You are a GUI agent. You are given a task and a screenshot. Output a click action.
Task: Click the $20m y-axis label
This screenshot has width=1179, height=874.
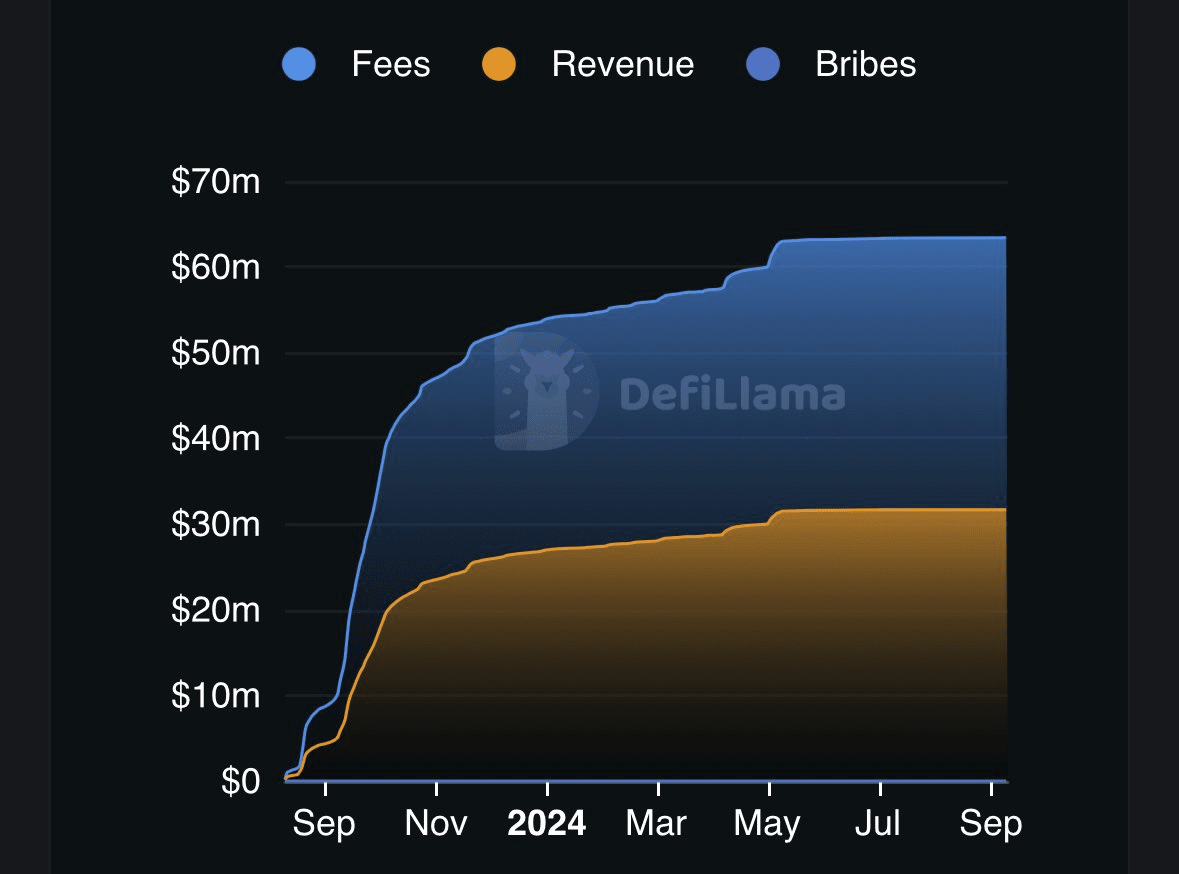216,610
